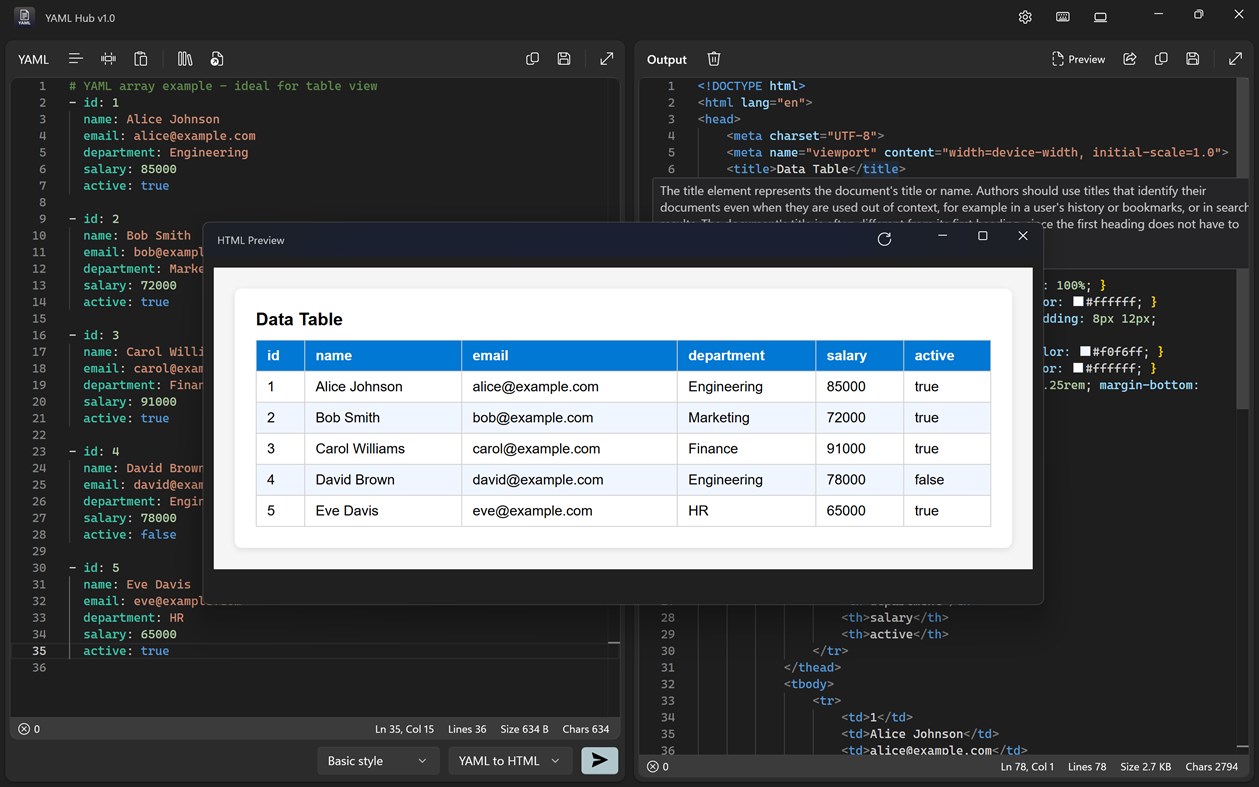Click the Output editor vertical scrollbar thumb

(1243, 244)
